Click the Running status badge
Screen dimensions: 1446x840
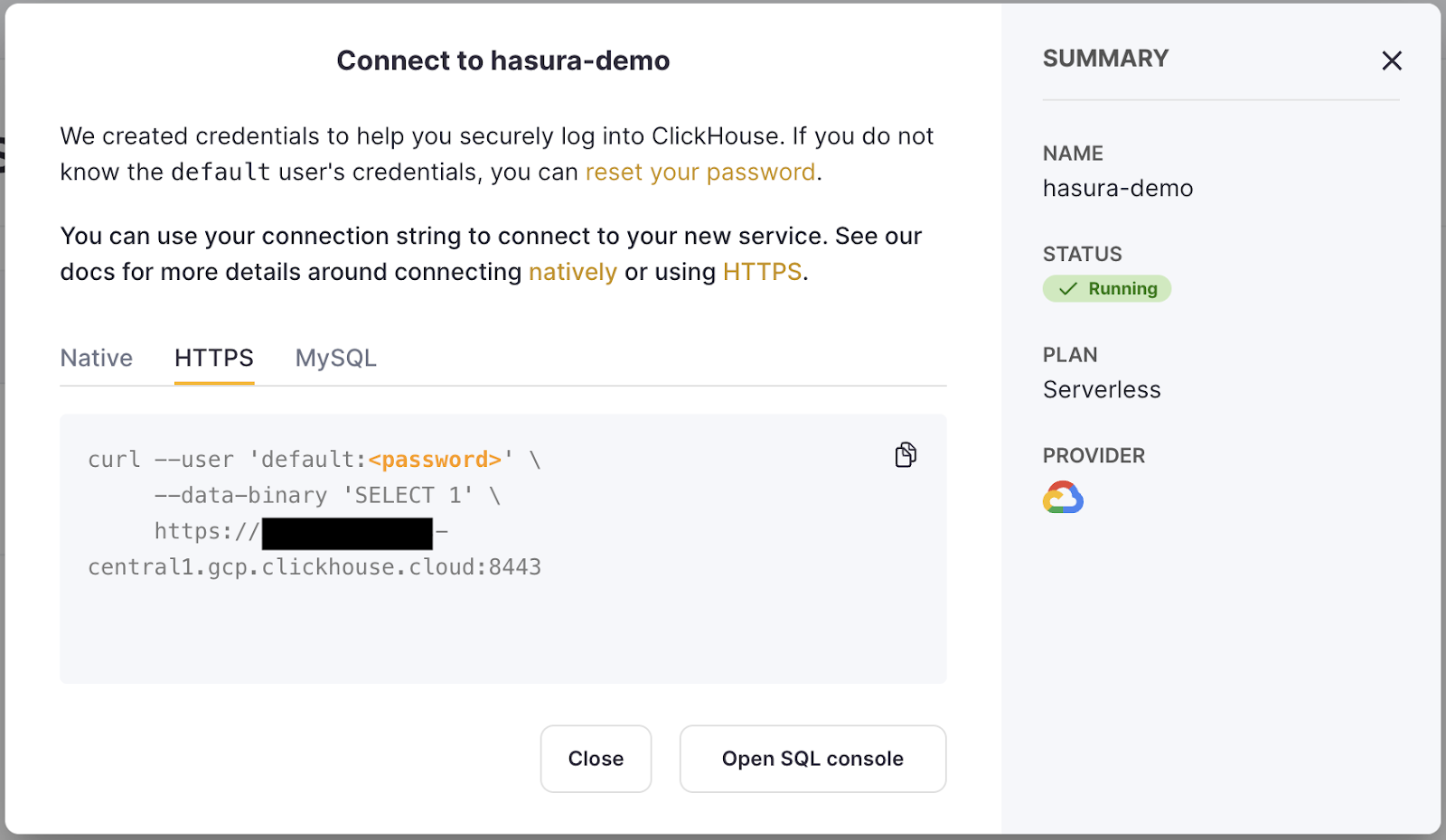1107,289
